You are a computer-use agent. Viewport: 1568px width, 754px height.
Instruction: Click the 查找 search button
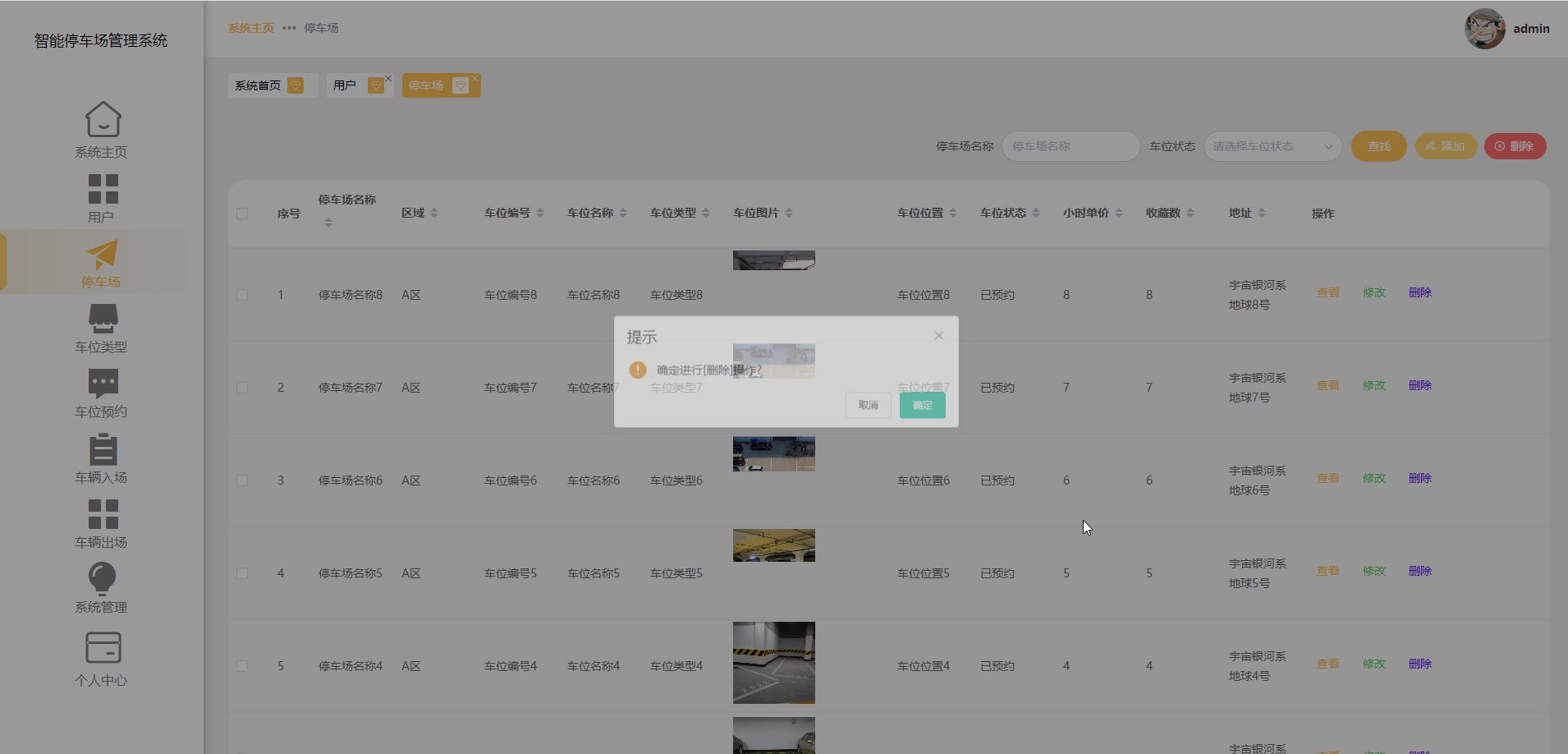[1379, 146]
